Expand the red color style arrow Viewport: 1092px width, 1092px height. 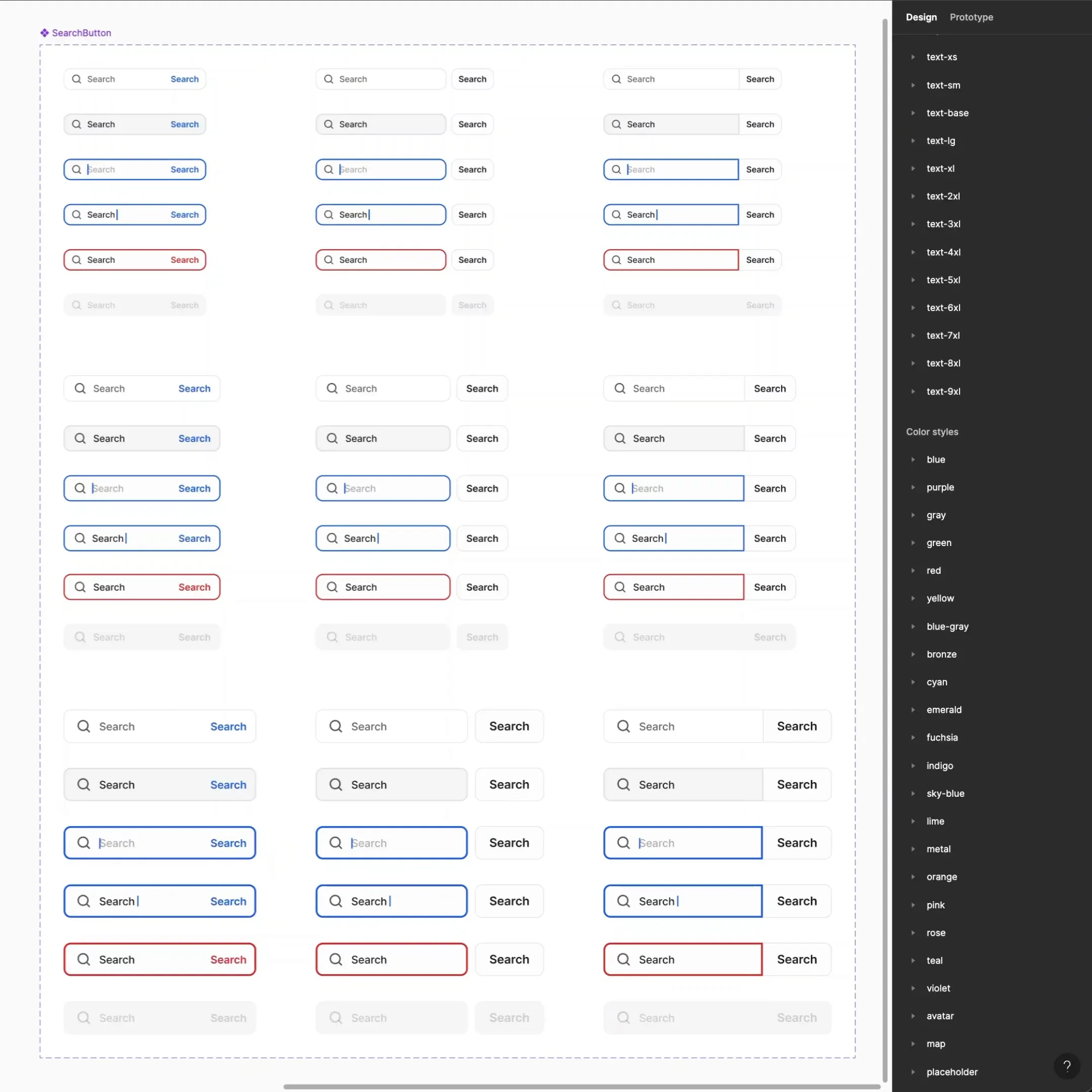coord(913,570)
